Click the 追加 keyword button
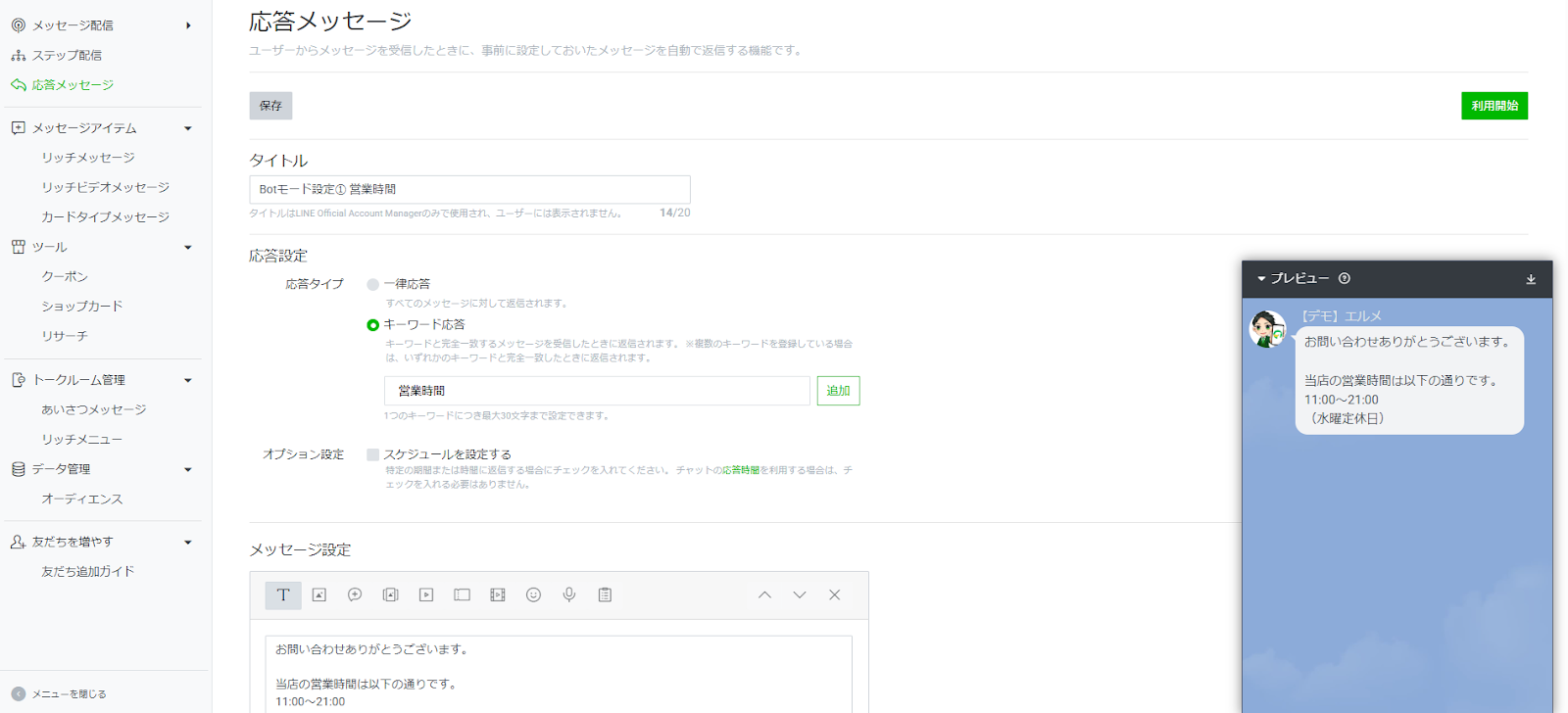1568x713 pixels. click(838, 391)
